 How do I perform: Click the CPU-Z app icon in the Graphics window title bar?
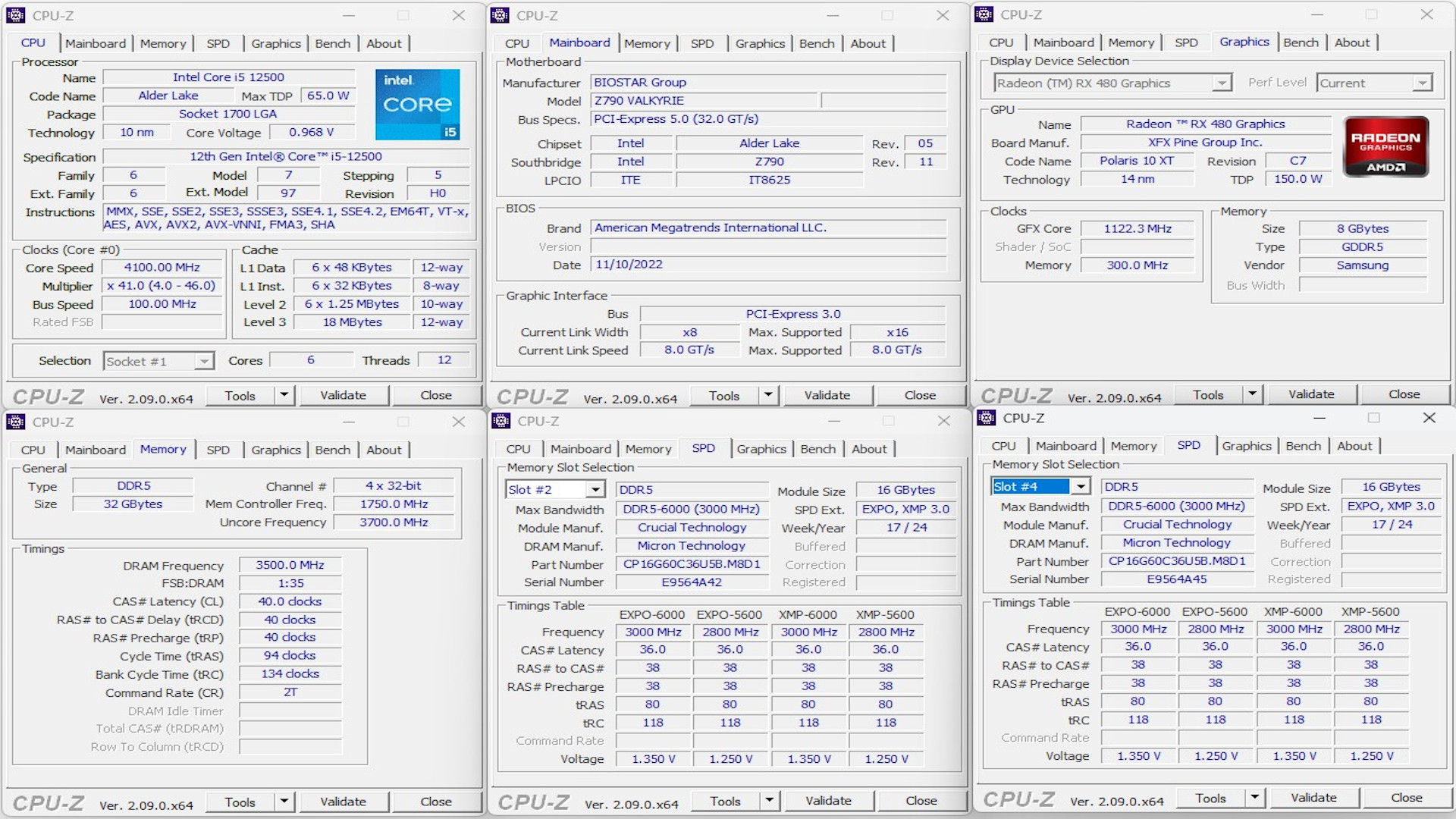984,14
